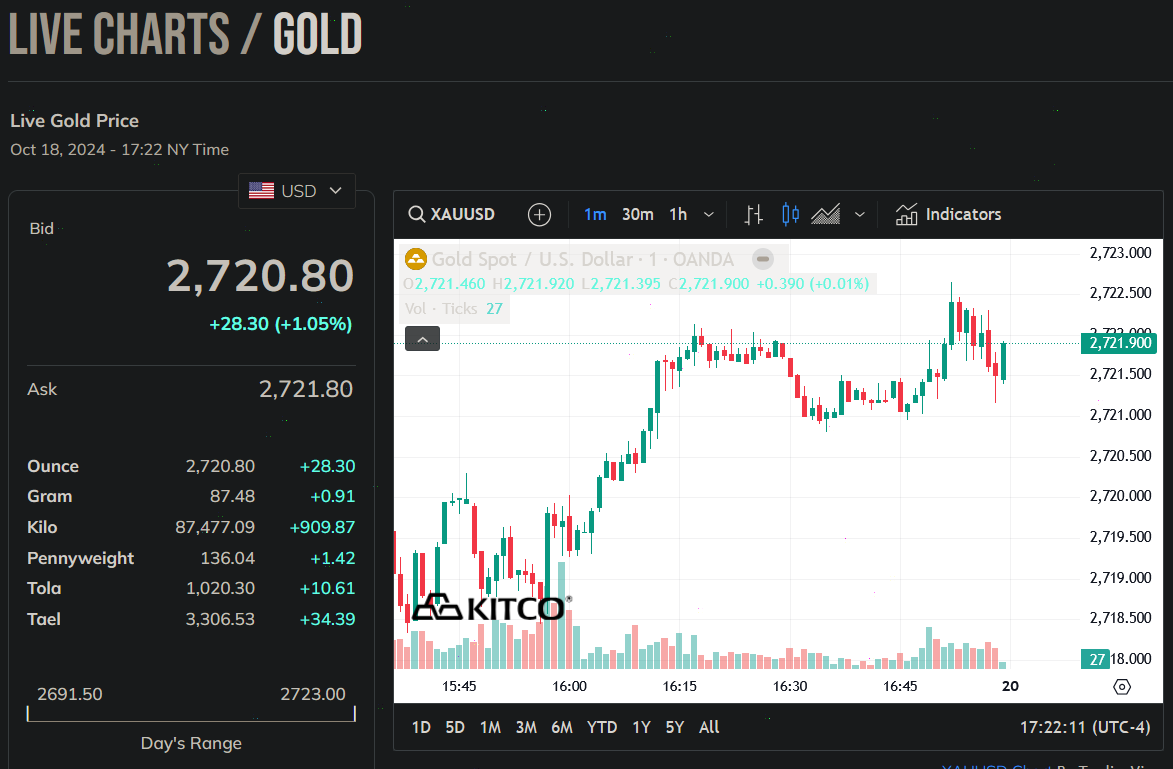1173x769 pixels.
Task: Click price axis label 2,720.000
Action: tap(1120, 496)
